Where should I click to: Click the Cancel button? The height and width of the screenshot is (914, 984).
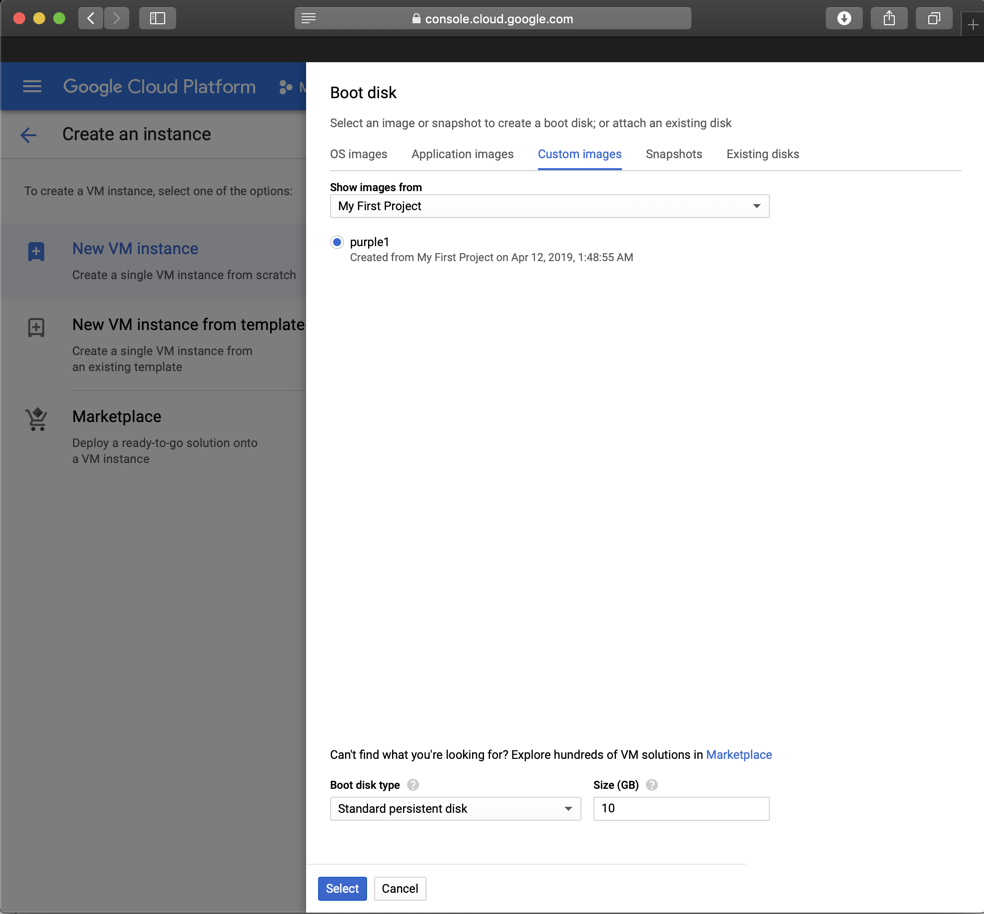(x=400, y=888)
